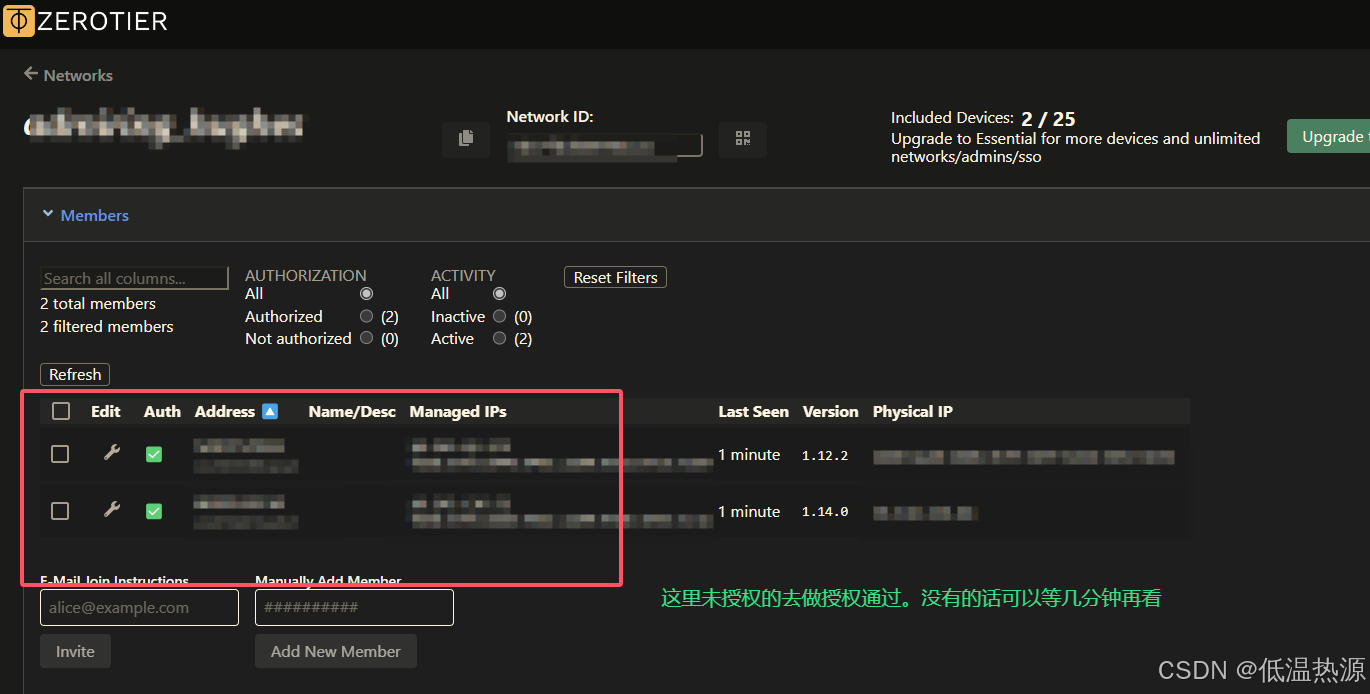Click the Version column header
This screenshot has width=1370, height=694.
click(x=830, y=411)
